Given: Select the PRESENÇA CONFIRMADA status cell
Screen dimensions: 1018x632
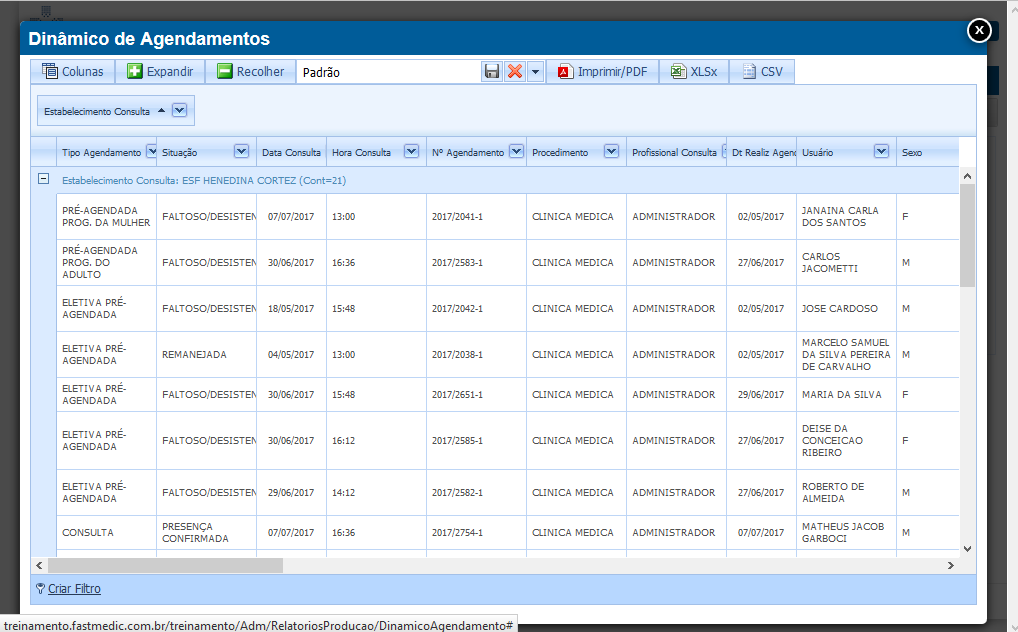Looking at the screenshot, I should [x=206, y=533].
